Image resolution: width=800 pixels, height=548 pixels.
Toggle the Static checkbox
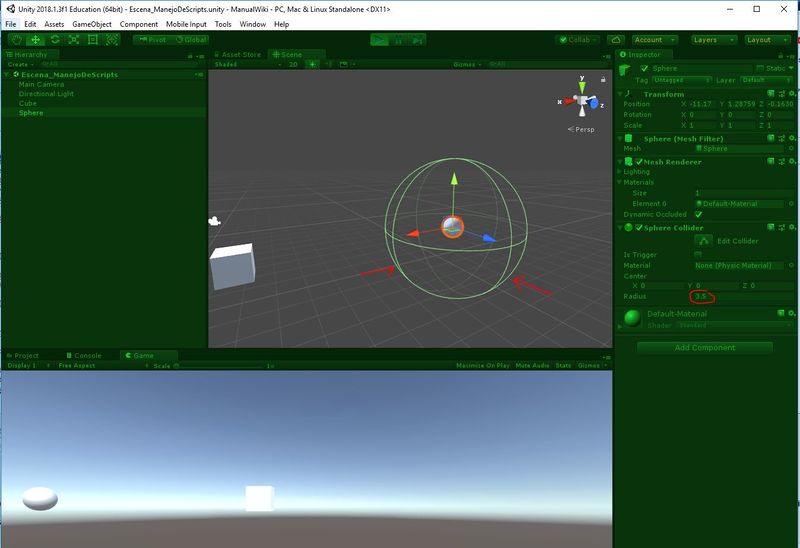(x=760, y=68)
